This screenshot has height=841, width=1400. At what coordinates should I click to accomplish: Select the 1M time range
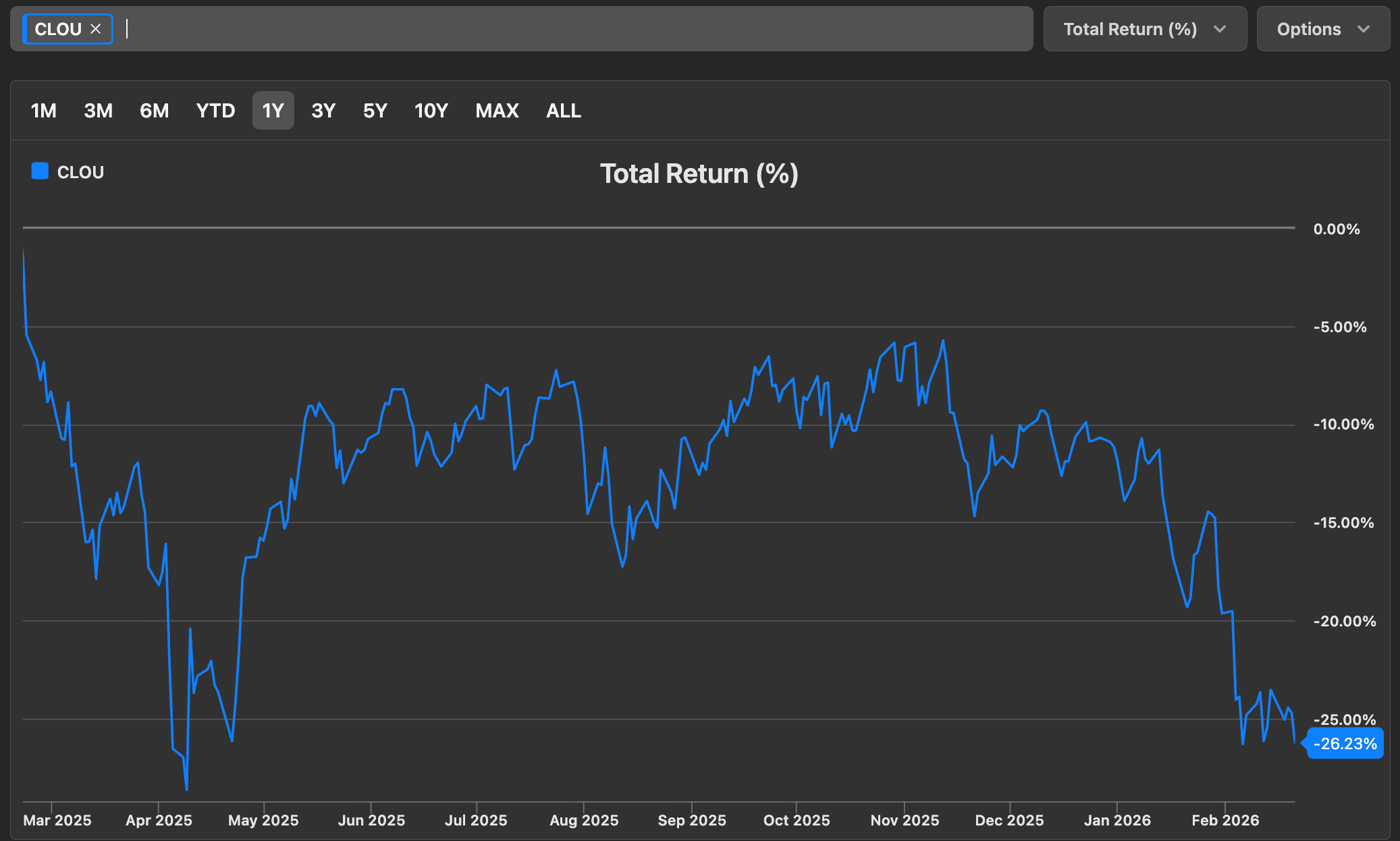tap(44, 111)
